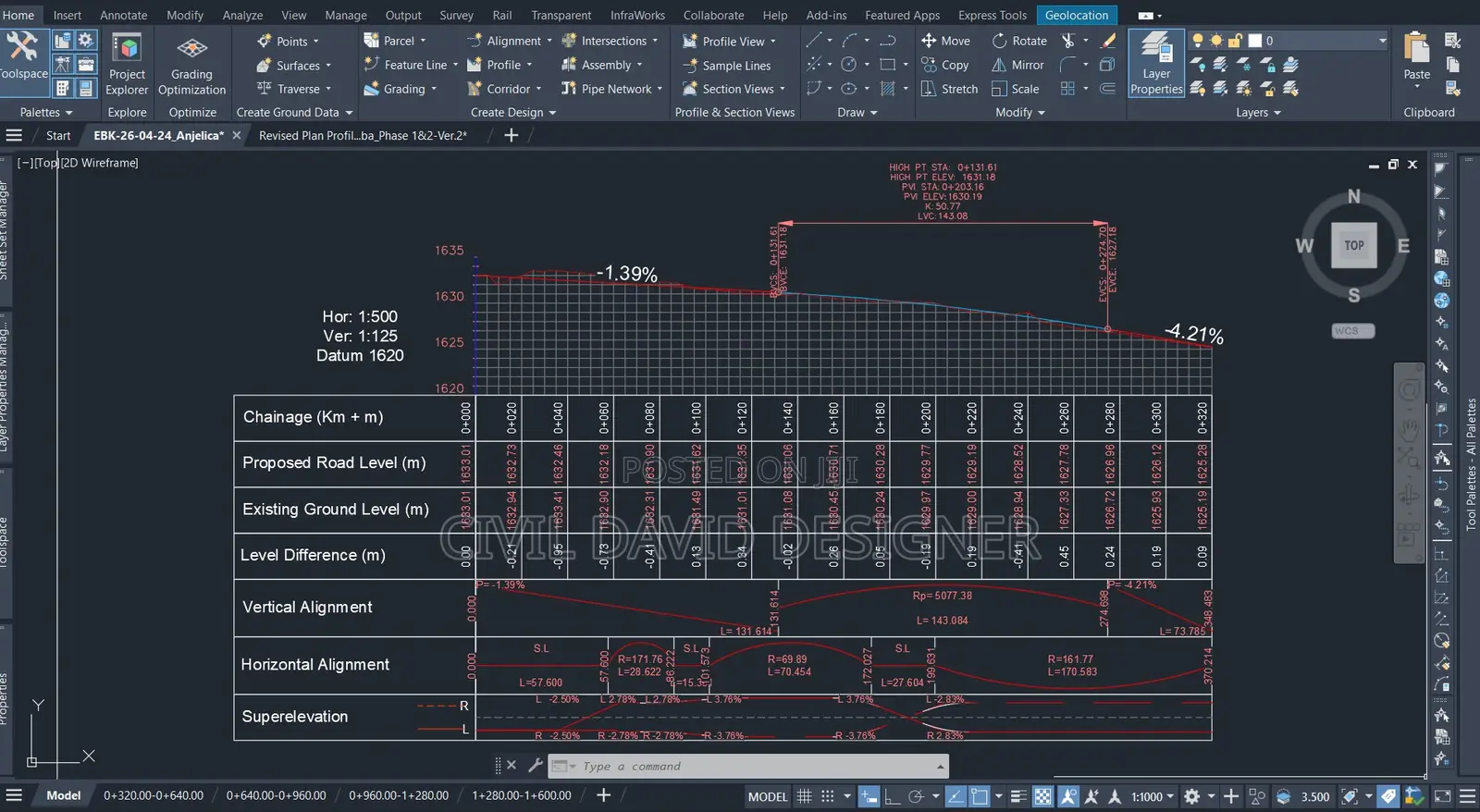This screenshot has height=812, width=1480.
Task: Open Project Explorer tool
Action: [x=127, y=64]
